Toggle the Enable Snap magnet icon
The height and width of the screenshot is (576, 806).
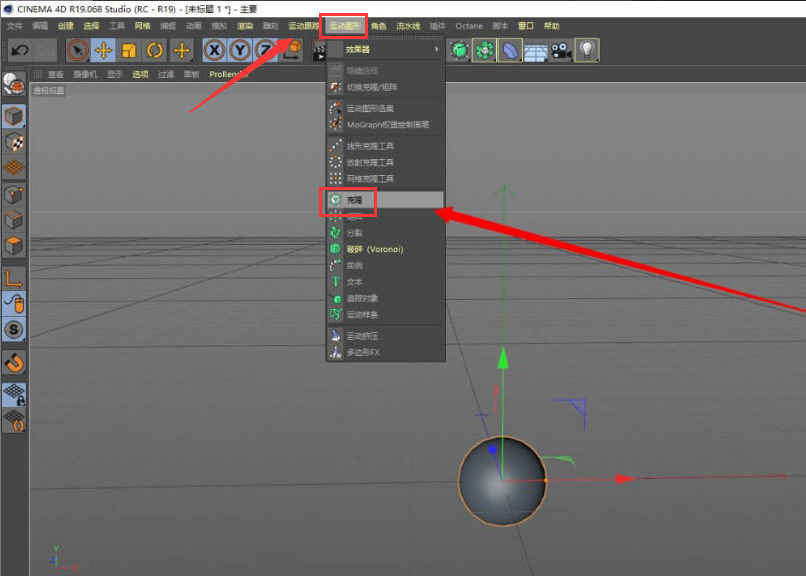[x=14, y=361]
